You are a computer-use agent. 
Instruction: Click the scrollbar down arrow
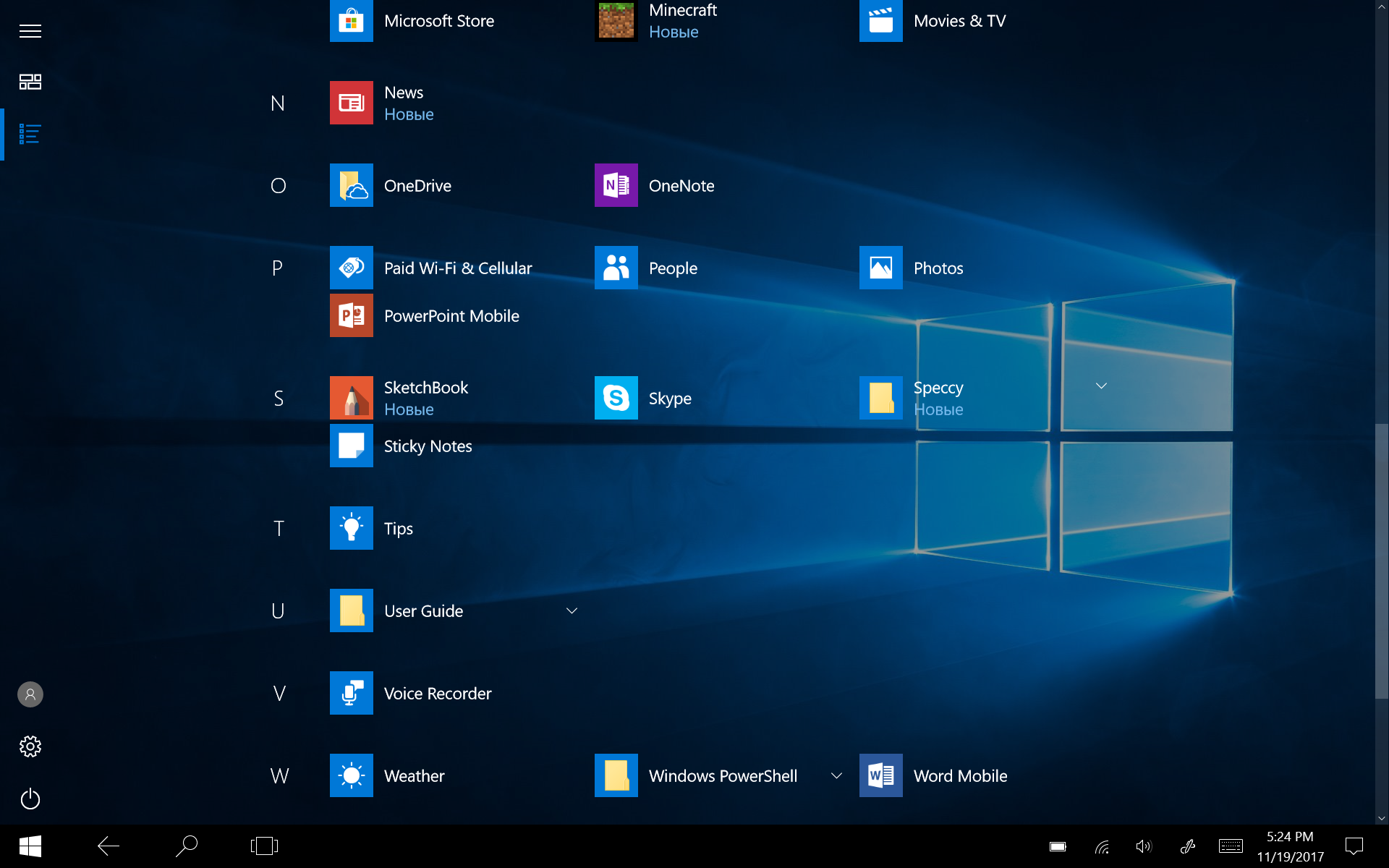(1382, 818)
